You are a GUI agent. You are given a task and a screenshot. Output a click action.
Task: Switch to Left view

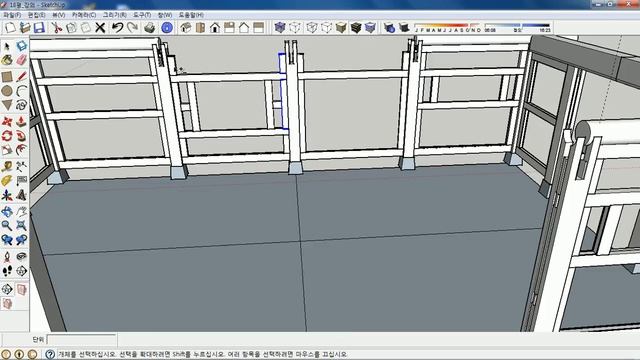259,28
